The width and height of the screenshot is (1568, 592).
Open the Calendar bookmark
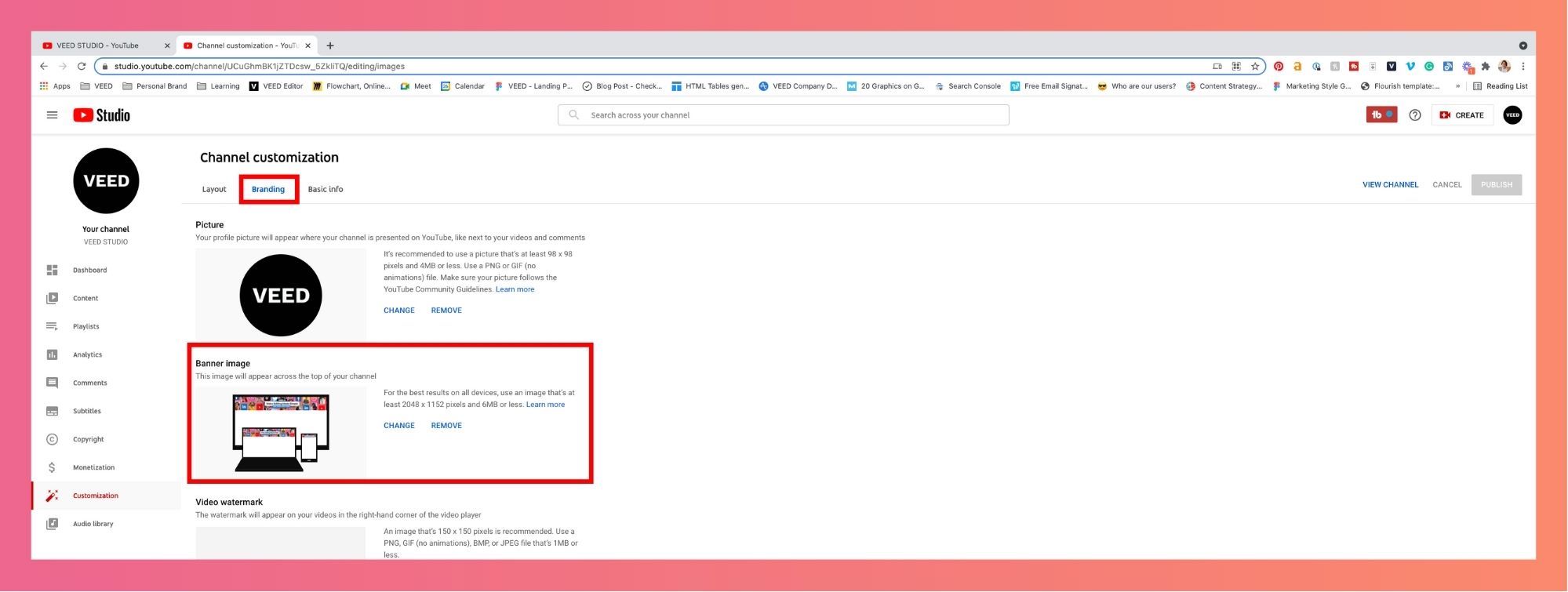[x=463, y=86]
